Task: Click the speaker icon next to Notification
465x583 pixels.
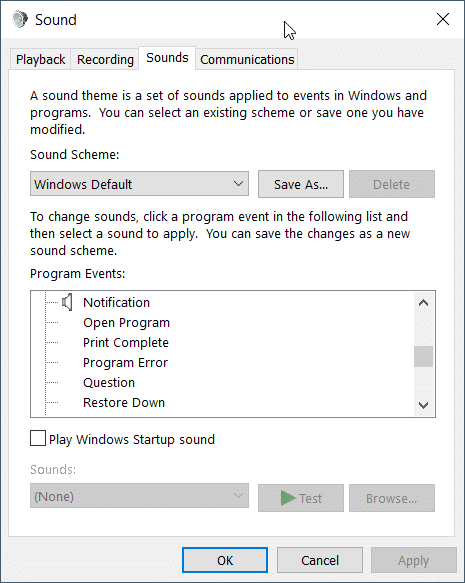Action: coord(67,302)
